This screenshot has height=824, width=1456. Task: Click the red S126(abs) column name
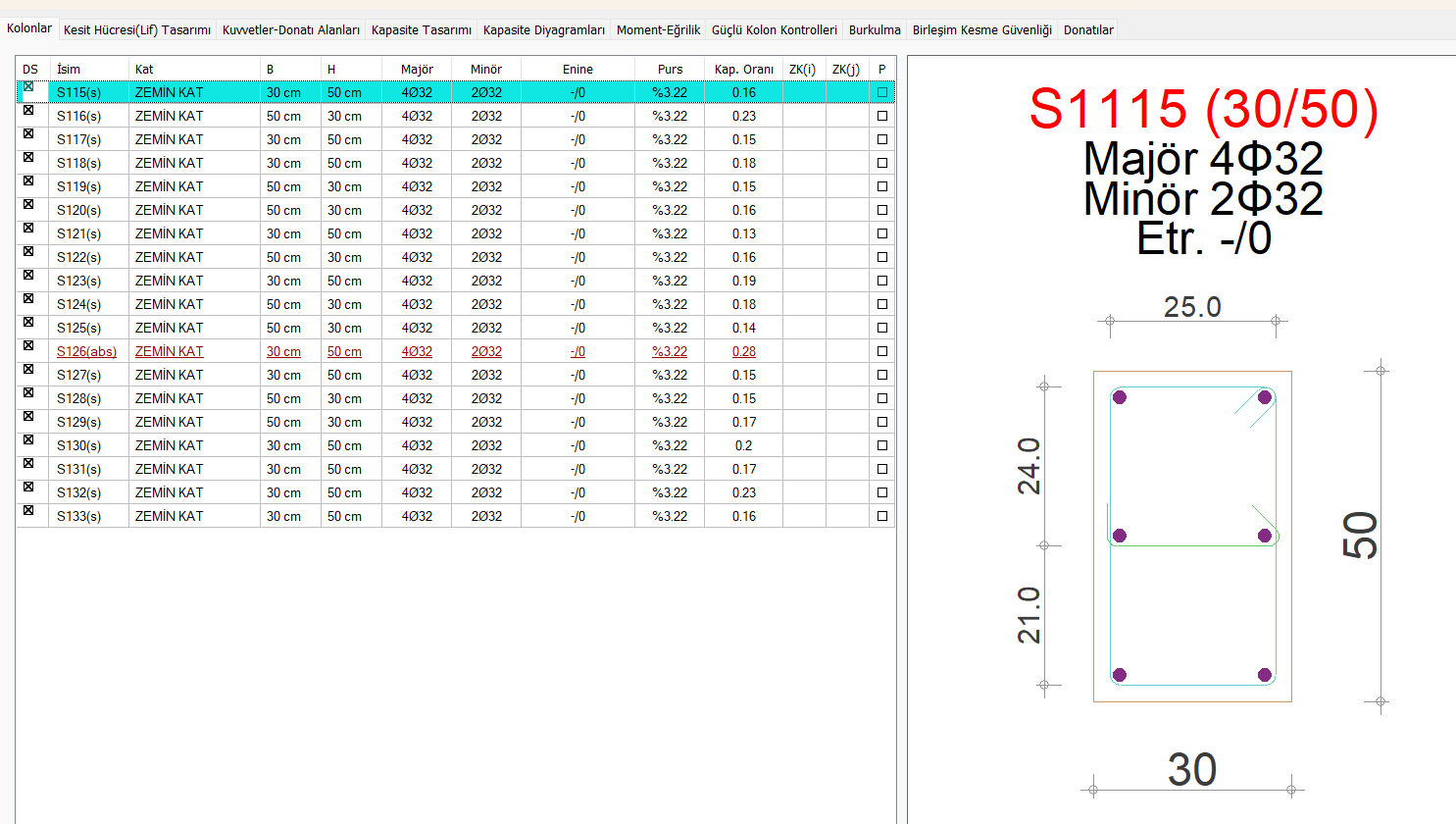click(86, 351)
